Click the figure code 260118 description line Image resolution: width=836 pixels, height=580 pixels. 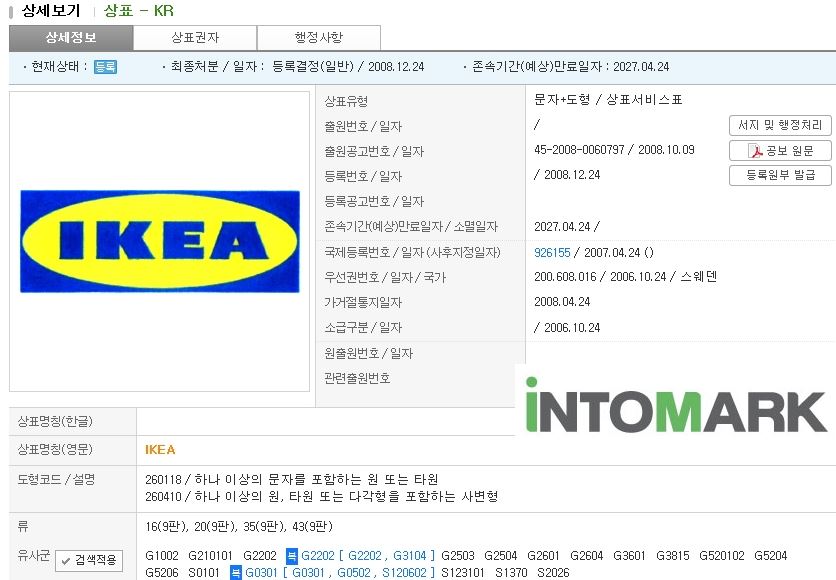[292, 479]
